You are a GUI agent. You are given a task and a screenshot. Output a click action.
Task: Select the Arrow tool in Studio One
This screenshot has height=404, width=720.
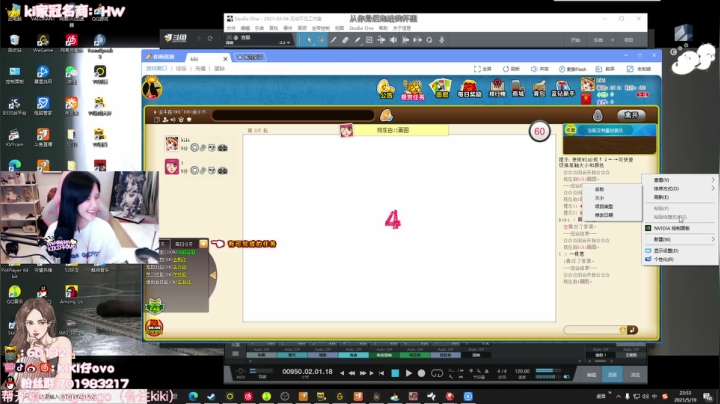click(309, 40)
